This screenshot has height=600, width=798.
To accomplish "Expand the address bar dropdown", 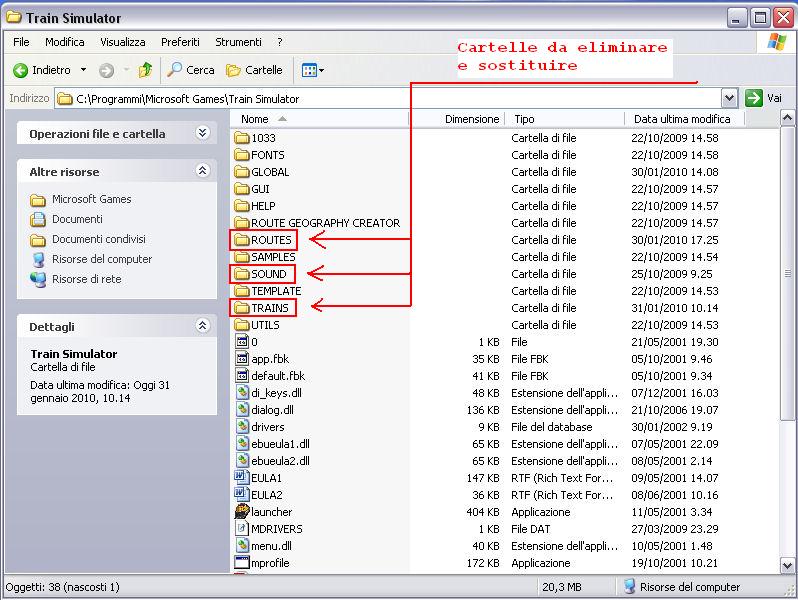I will (x=729, y=98).
